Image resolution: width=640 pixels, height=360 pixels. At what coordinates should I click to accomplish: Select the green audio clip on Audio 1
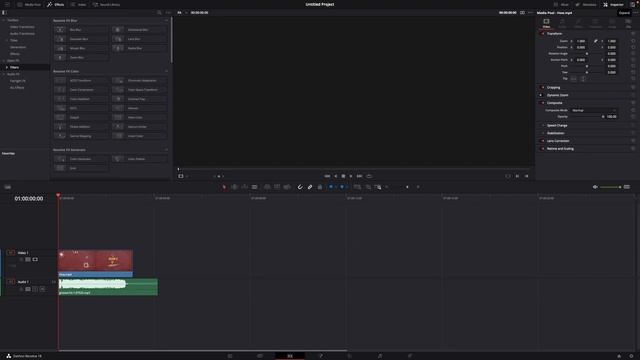108,287
